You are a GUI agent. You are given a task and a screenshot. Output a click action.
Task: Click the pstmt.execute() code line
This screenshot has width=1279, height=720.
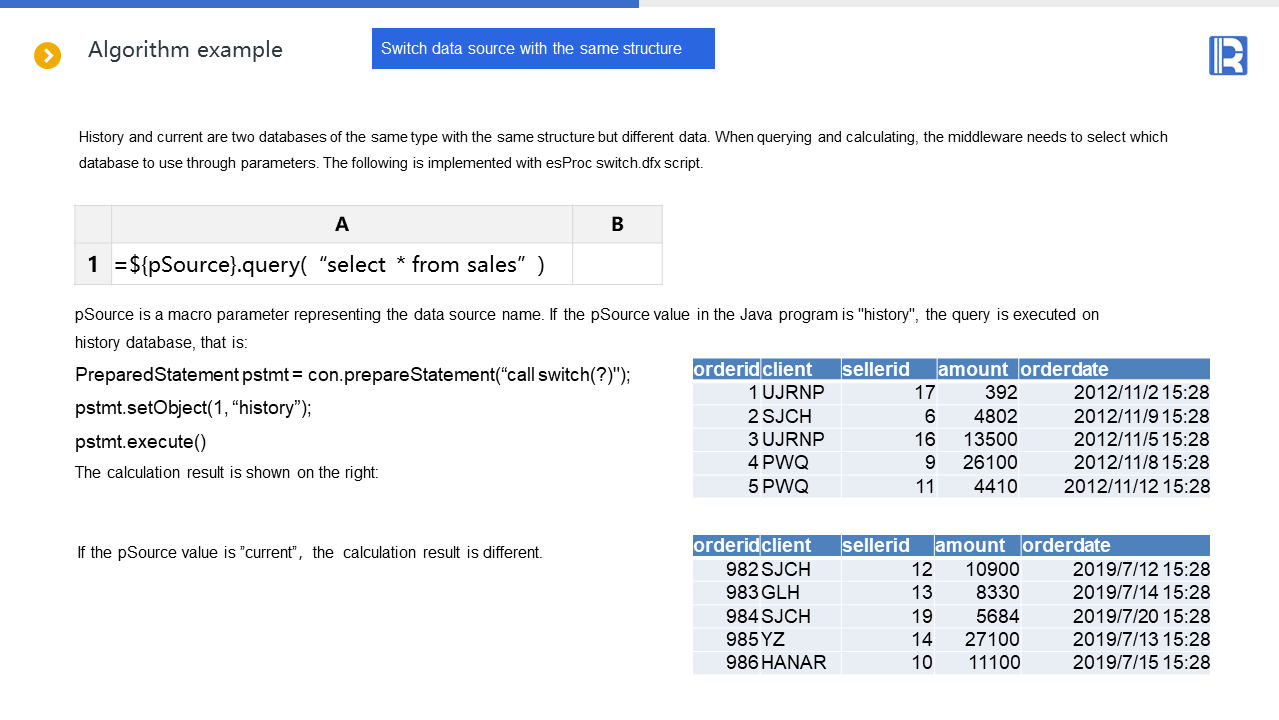pos(141,442)
